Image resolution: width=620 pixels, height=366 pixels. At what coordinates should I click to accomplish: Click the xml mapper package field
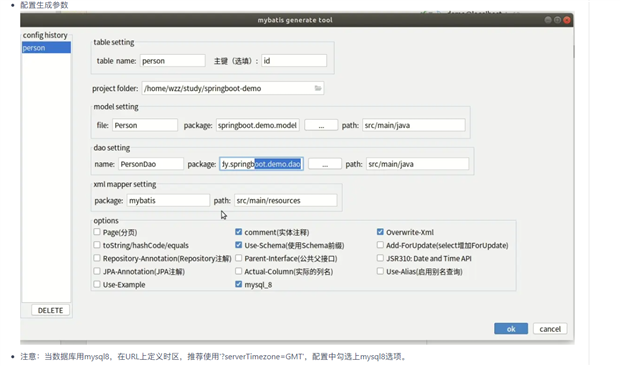[x=168, y=200]
